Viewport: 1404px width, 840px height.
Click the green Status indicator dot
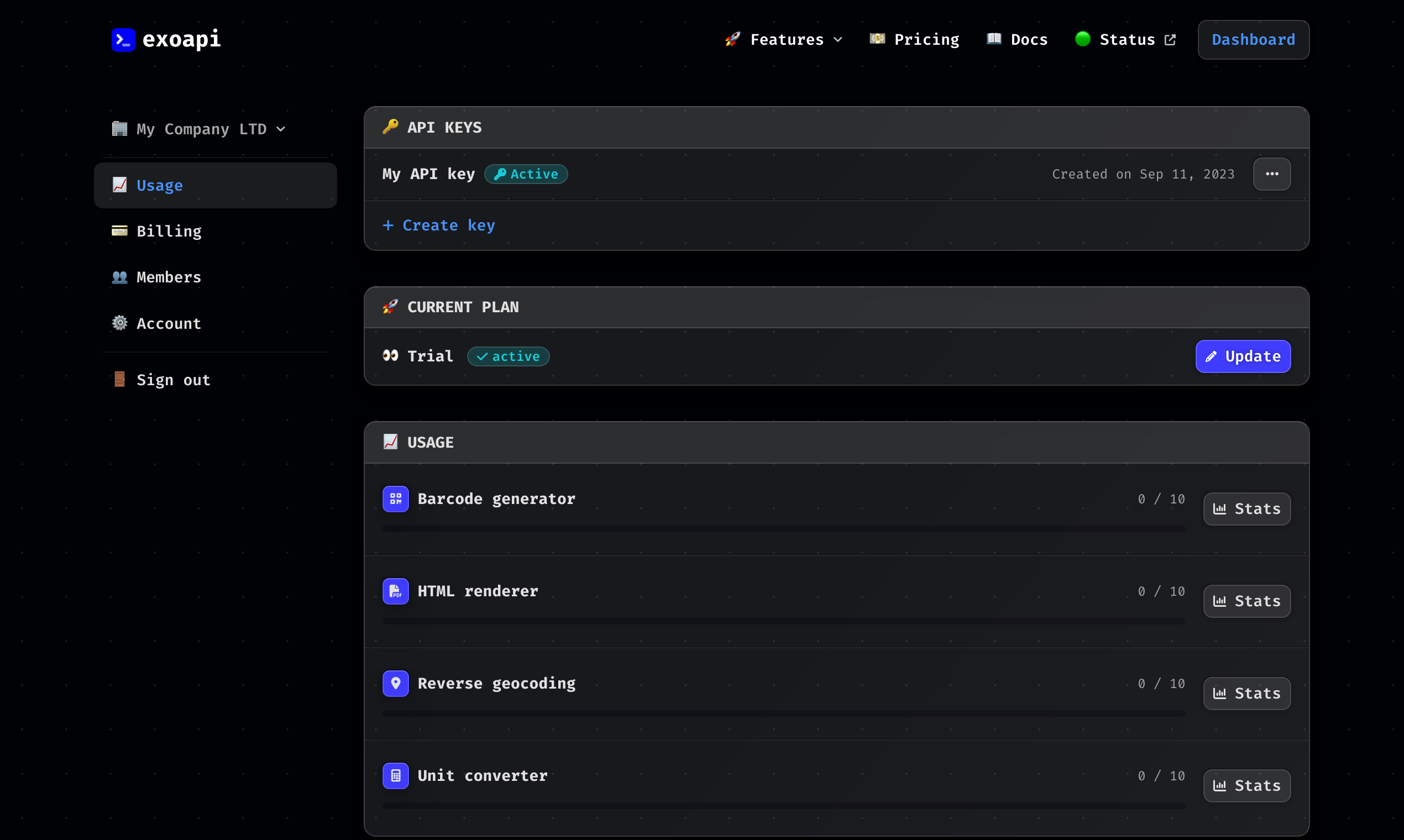1082,39
